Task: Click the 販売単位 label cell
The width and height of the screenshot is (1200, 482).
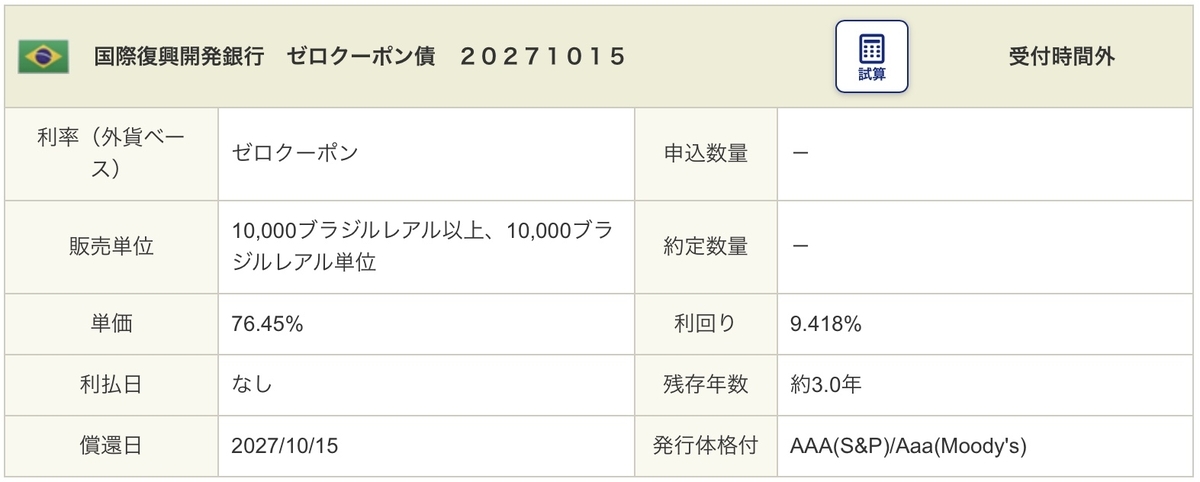Action: 110,247
